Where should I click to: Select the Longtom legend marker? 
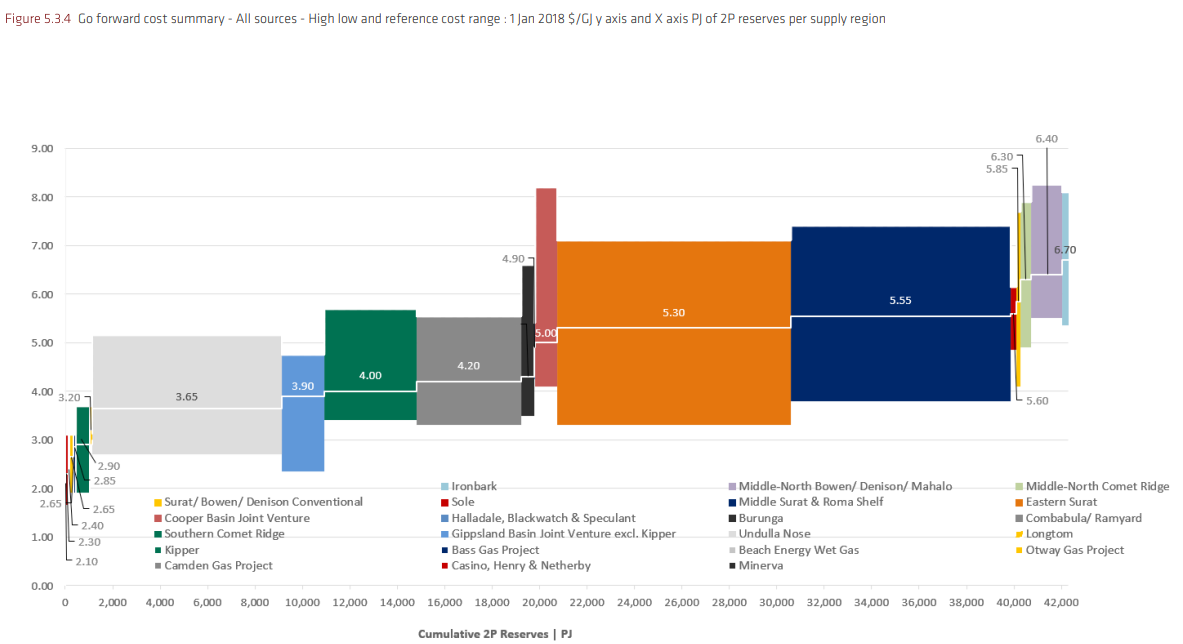[1018, 534]
